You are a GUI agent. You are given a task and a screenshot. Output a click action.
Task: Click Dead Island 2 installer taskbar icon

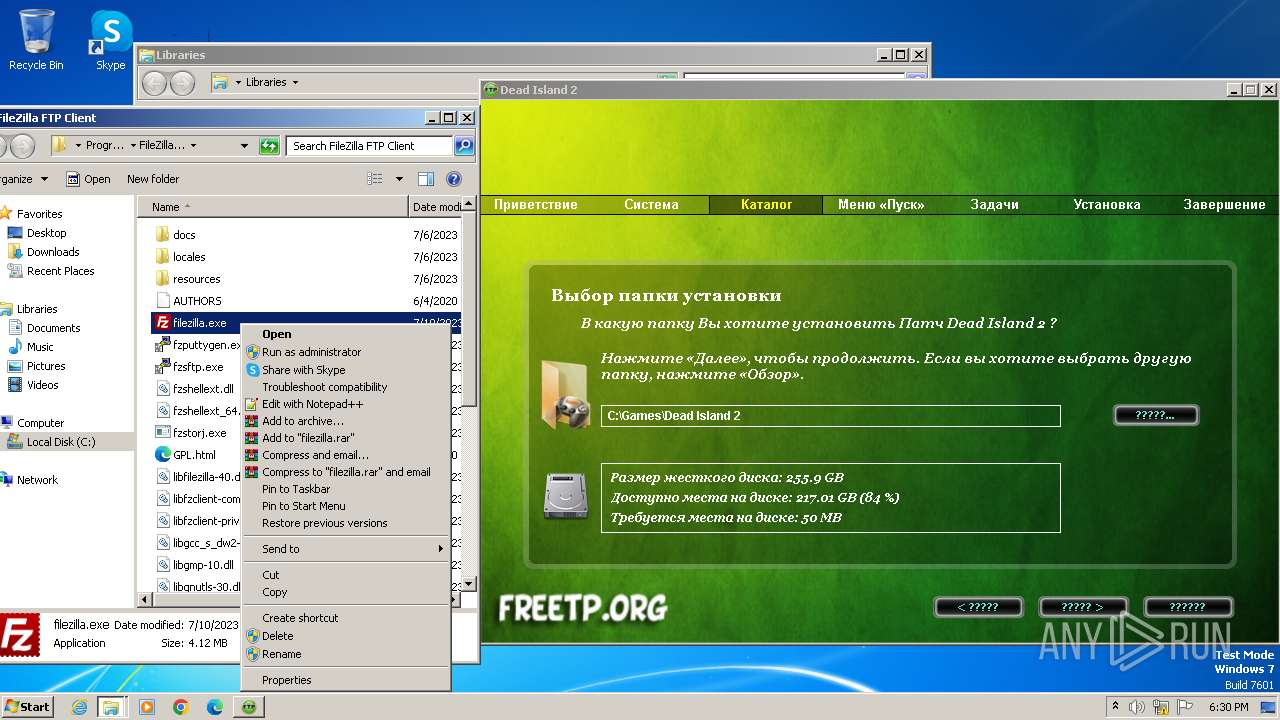[x=248, y=707]
